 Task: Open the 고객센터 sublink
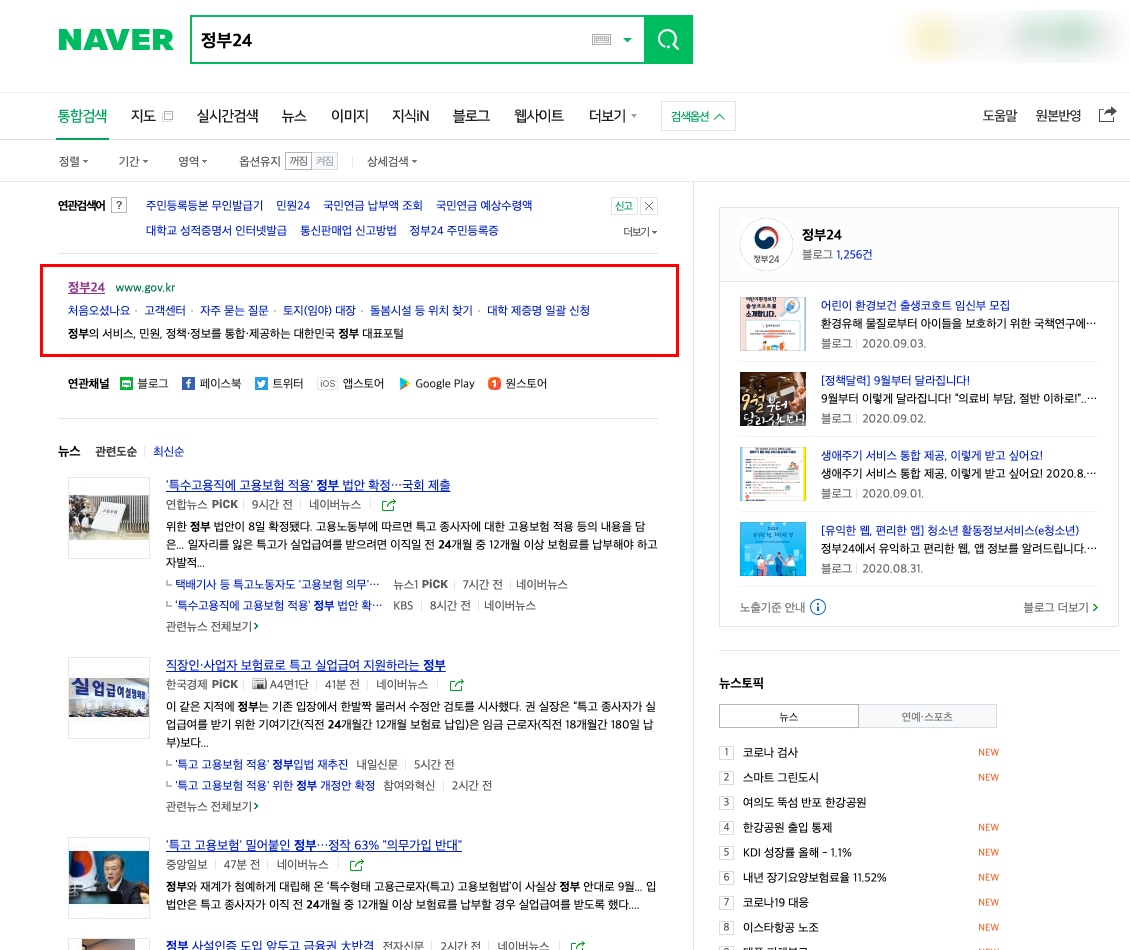(x=165, y=311)
